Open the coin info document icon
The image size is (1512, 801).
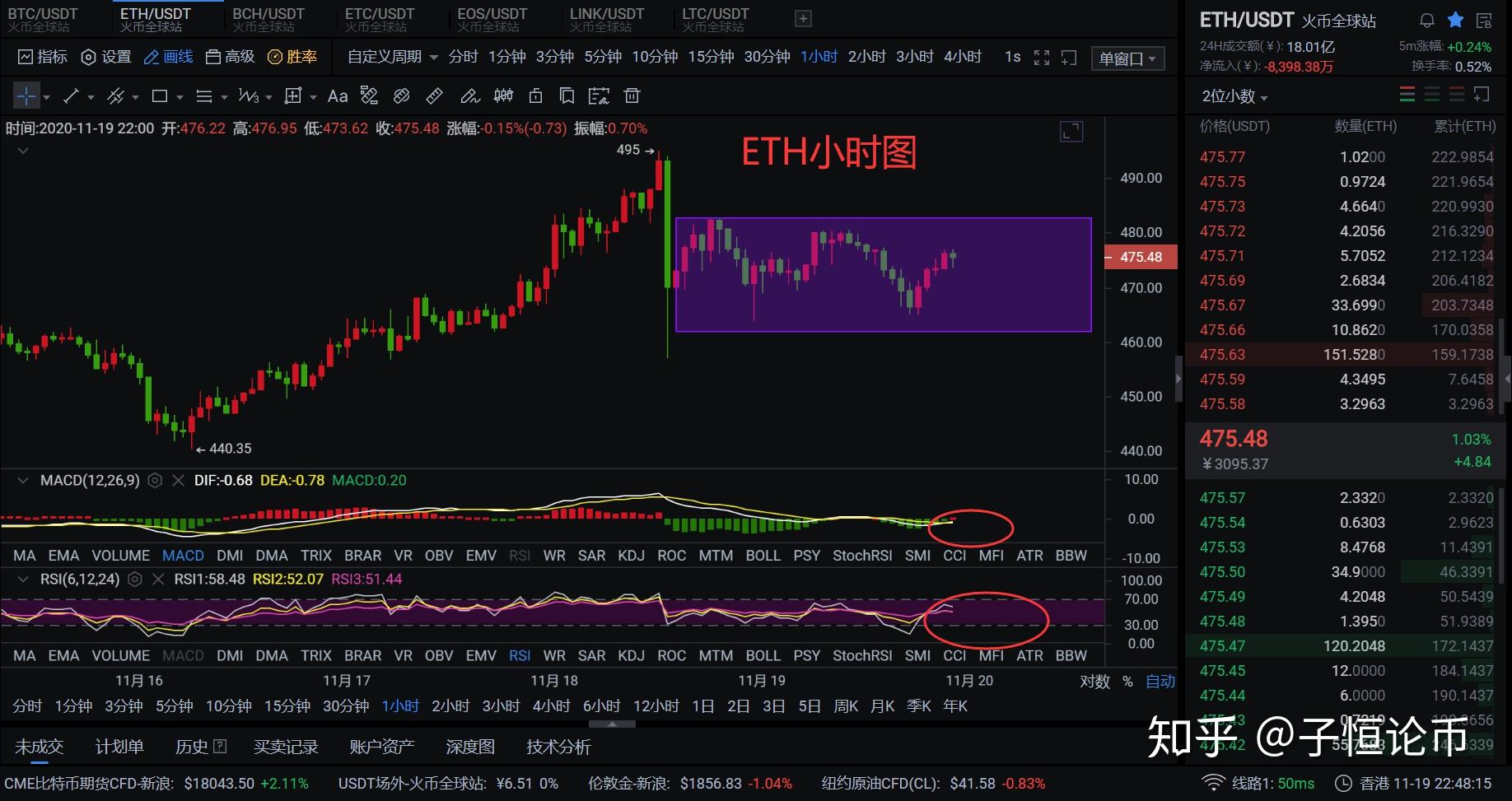tap(1484, 21)
